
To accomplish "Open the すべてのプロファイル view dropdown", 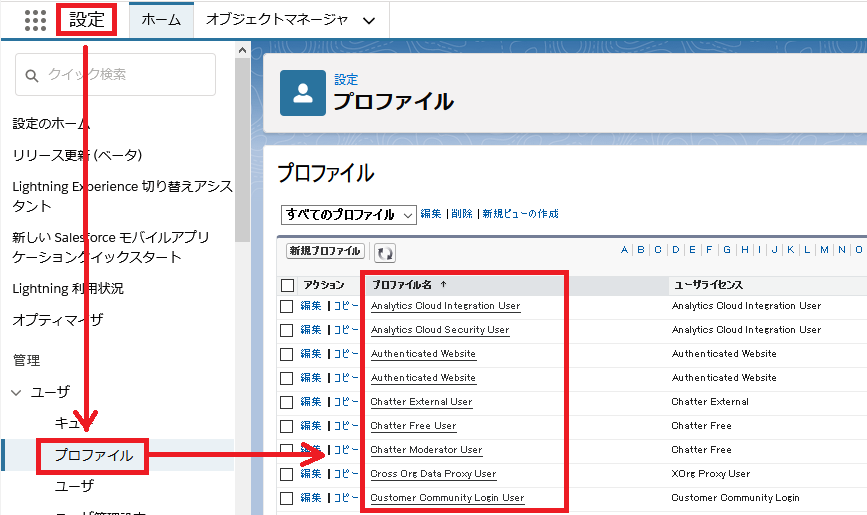I will pos(349,215).
